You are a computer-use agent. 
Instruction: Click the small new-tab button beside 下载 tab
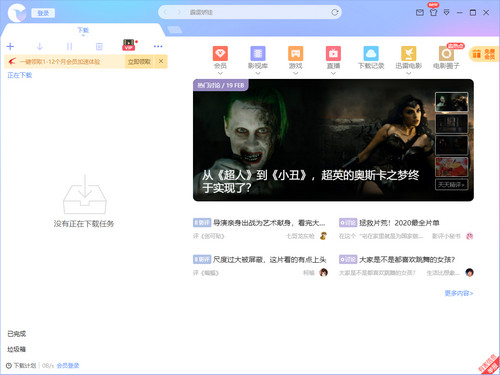pyautogui.click(x=175, y=30)
